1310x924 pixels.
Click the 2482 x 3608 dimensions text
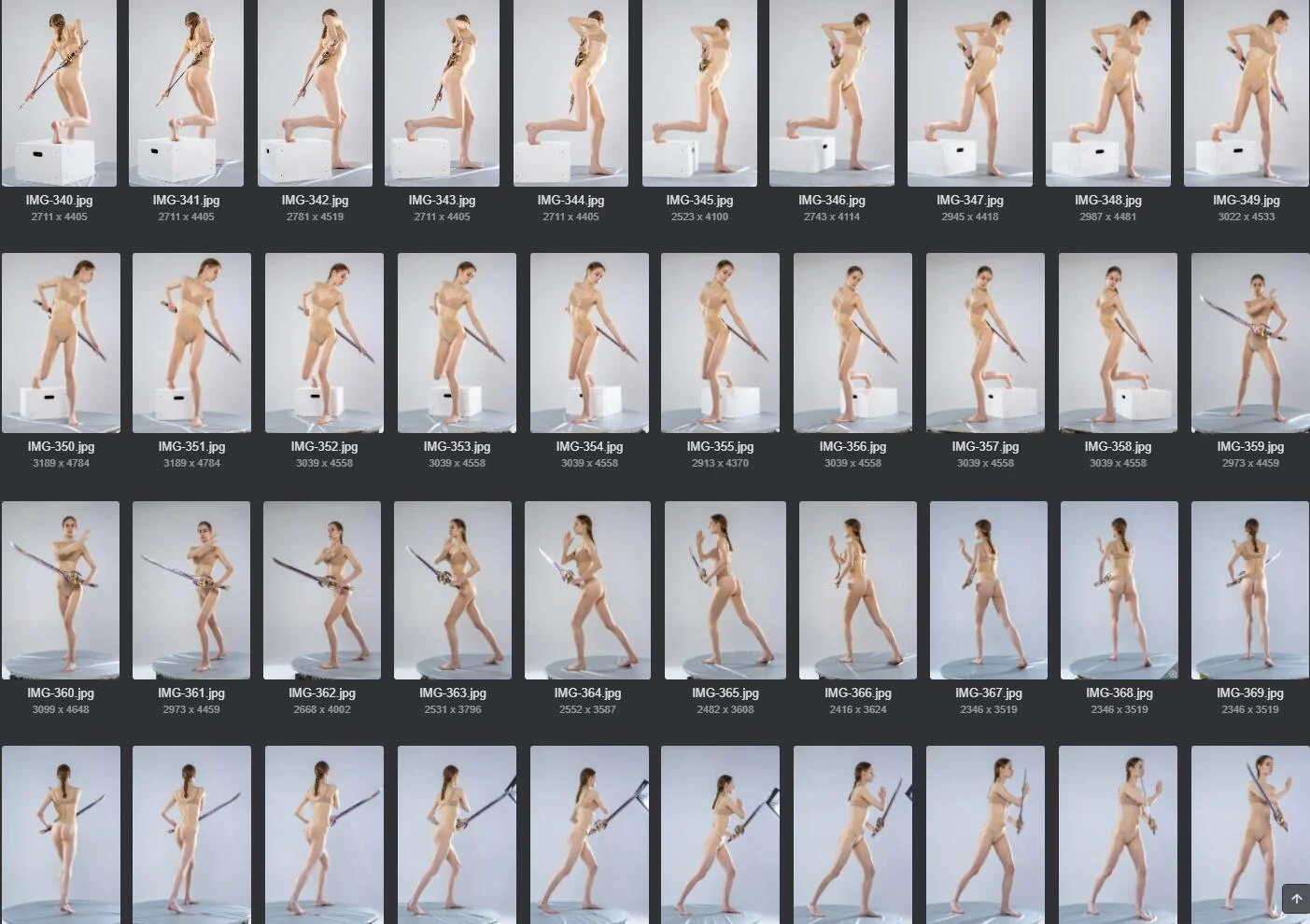coord(725,709)
